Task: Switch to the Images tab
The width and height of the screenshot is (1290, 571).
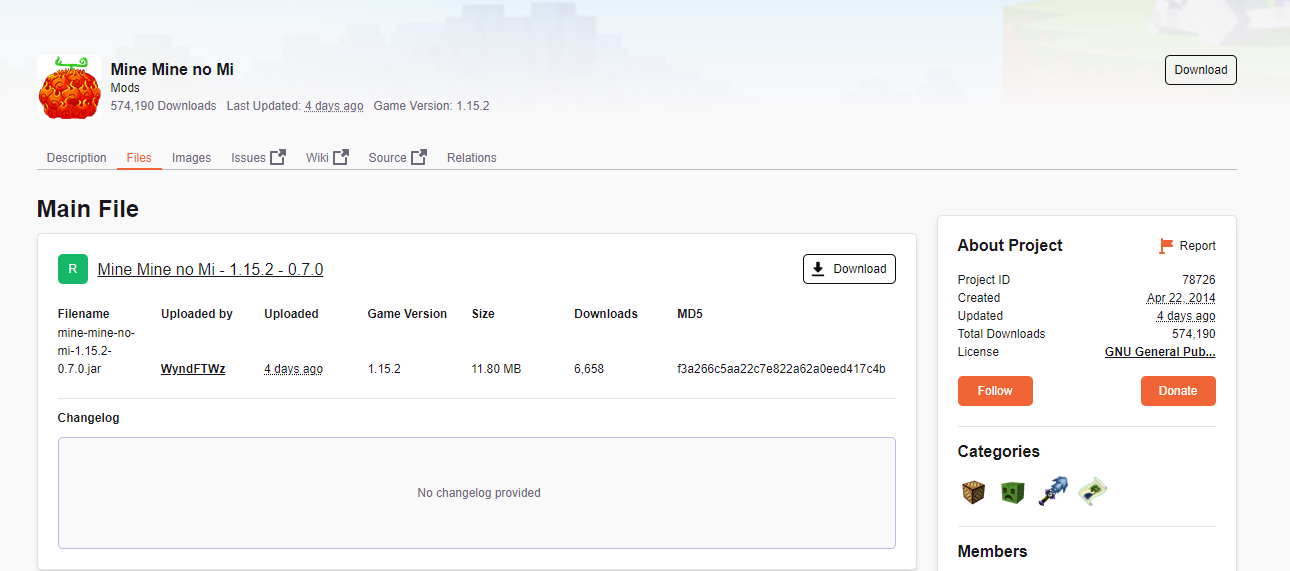Action: click(191, 158)
